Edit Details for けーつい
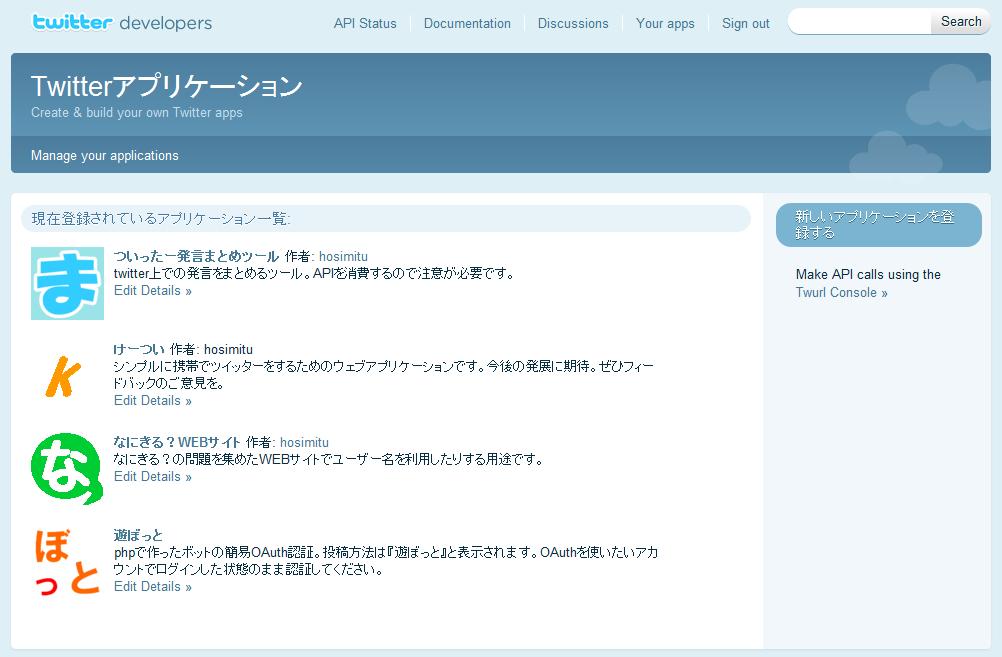The image size is (1002, 657). (153, 401)
